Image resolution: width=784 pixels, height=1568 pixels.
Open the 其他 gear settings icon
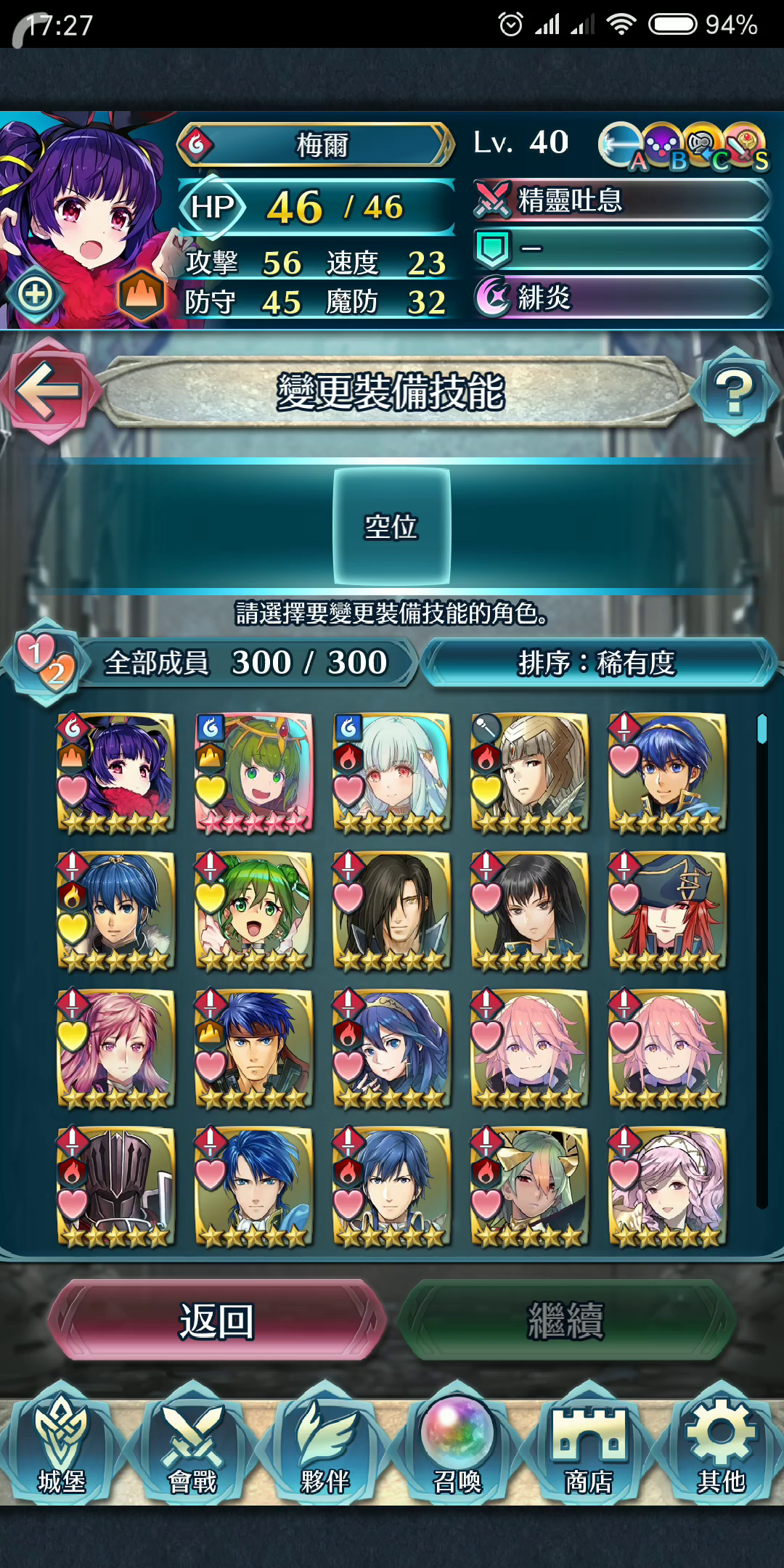tap(721, 1446)
